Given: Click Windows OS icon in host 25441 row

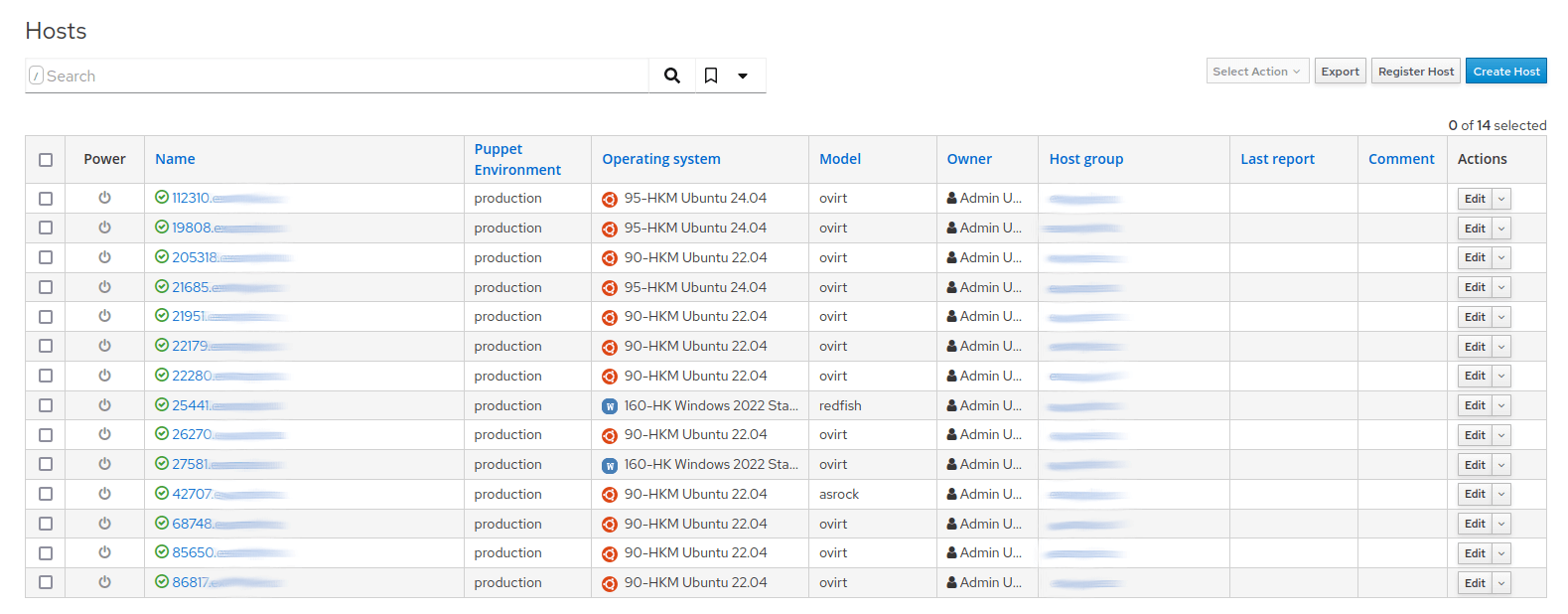Looking at the screenshot, I should 610,406.
